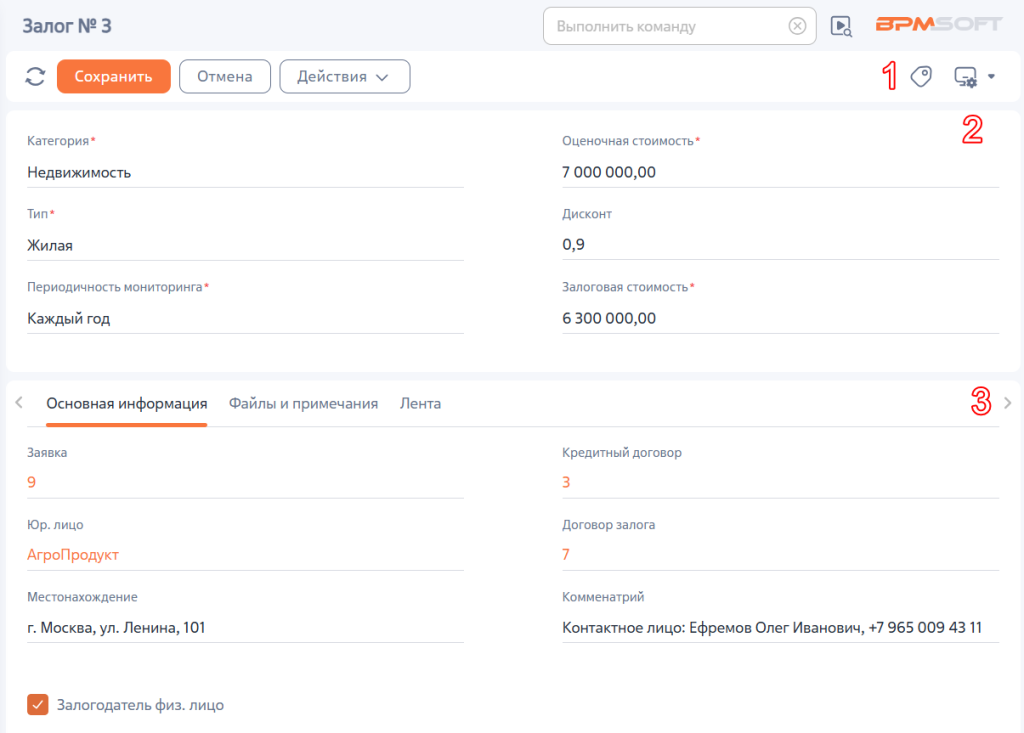Open dropdown arrow next to view settings icon
Screen dimensions: 1024x733
[991, 76]
